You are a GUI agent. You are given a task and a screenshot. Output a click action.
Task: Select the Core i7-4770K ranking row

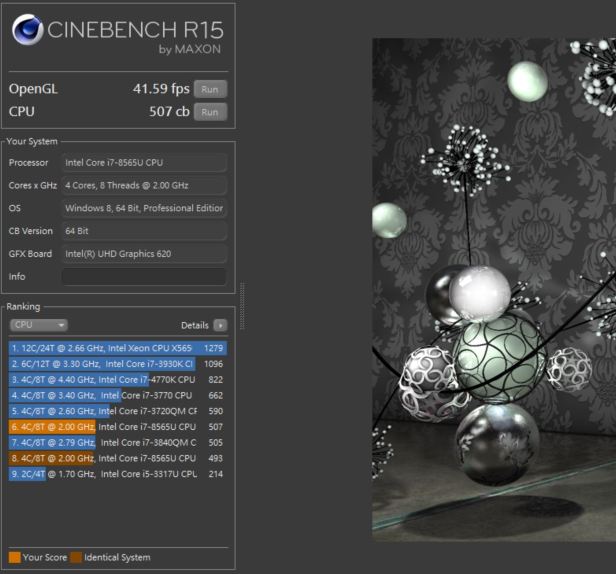[x=117, y=380]
